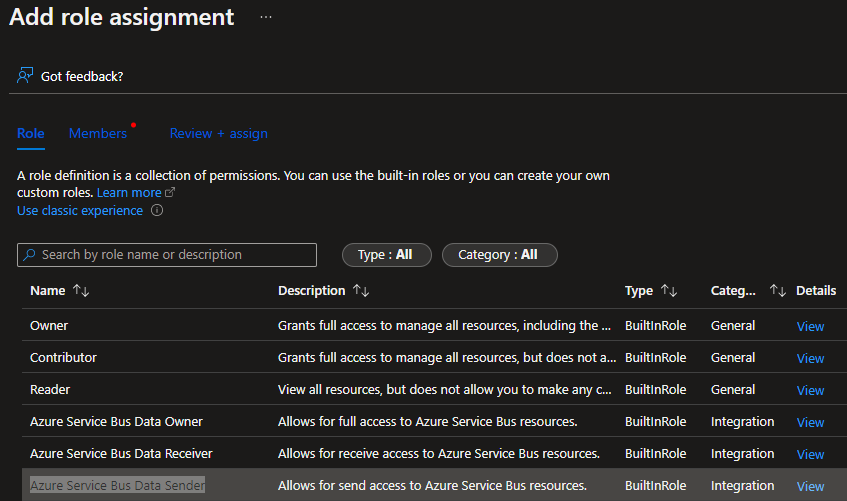Click the BuiltInRole cell in the Owner row
This screenshot has width=847, height=501.
click(655, 325)
